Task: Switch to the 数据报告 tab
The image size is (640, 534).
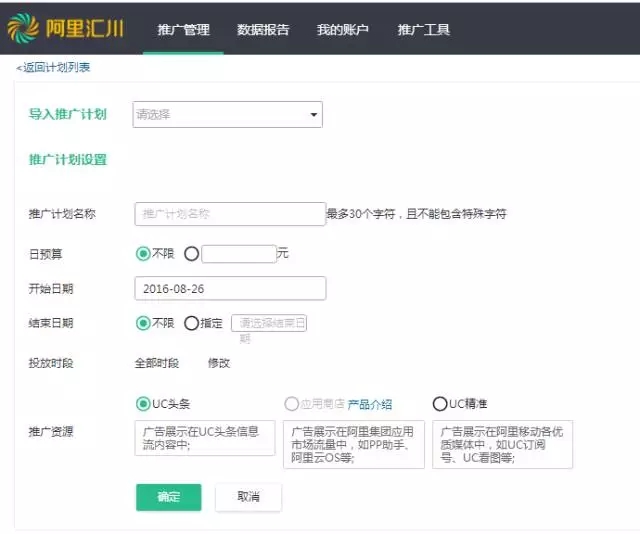Action: 263,30
